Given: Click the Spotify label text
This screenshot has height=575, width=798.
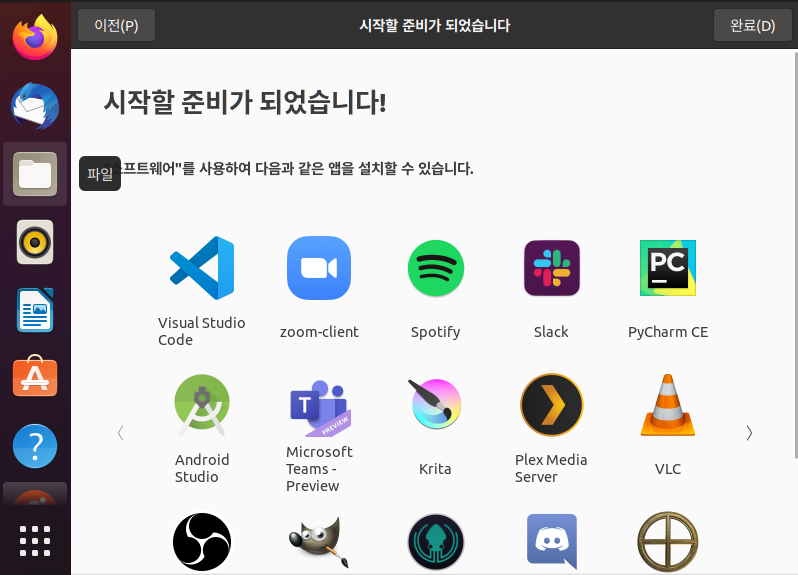Looking at the screenshot, I should 436,332.
